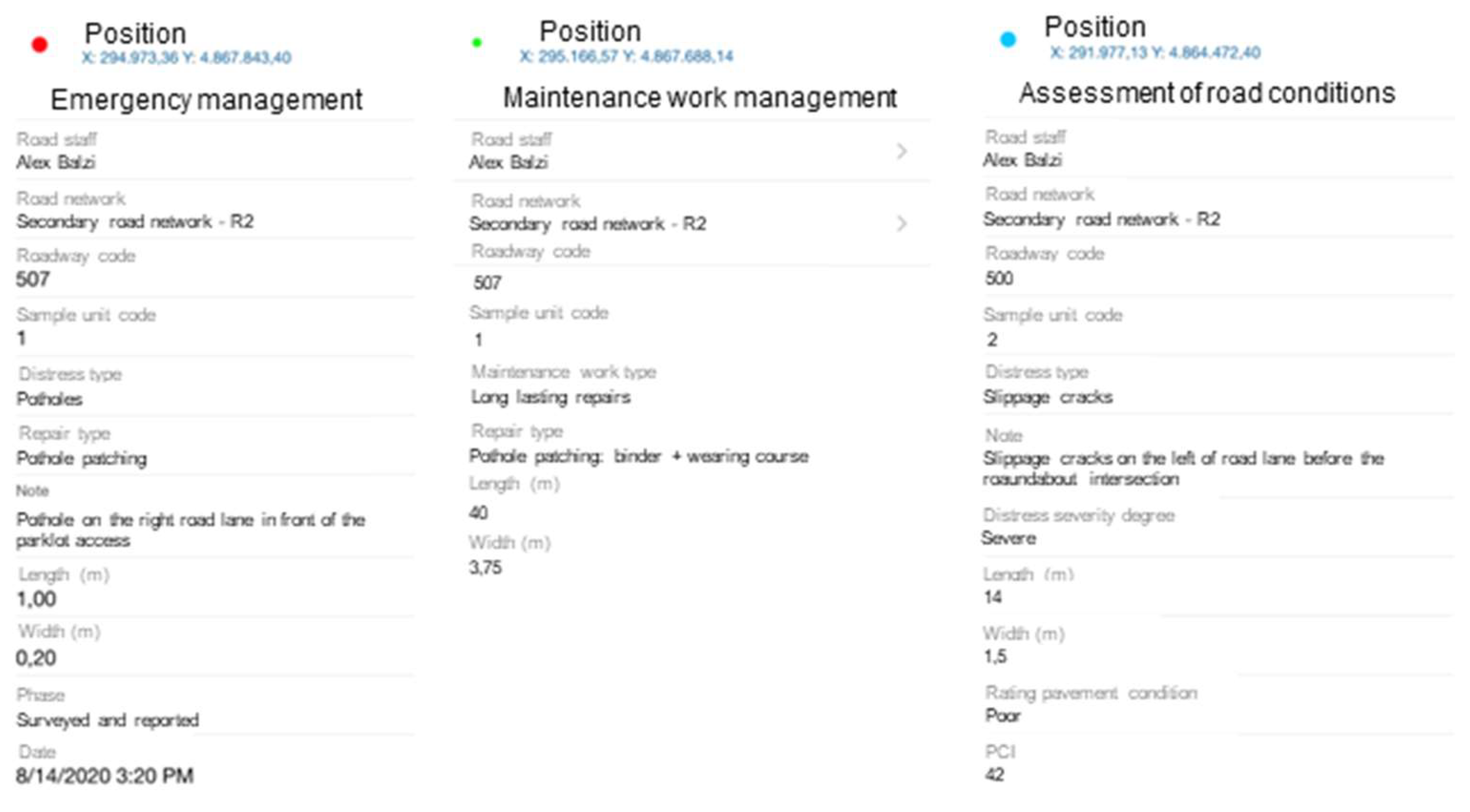Click the blue position marker dot
1470x812 pixels.
click(x=1008, y=40)
